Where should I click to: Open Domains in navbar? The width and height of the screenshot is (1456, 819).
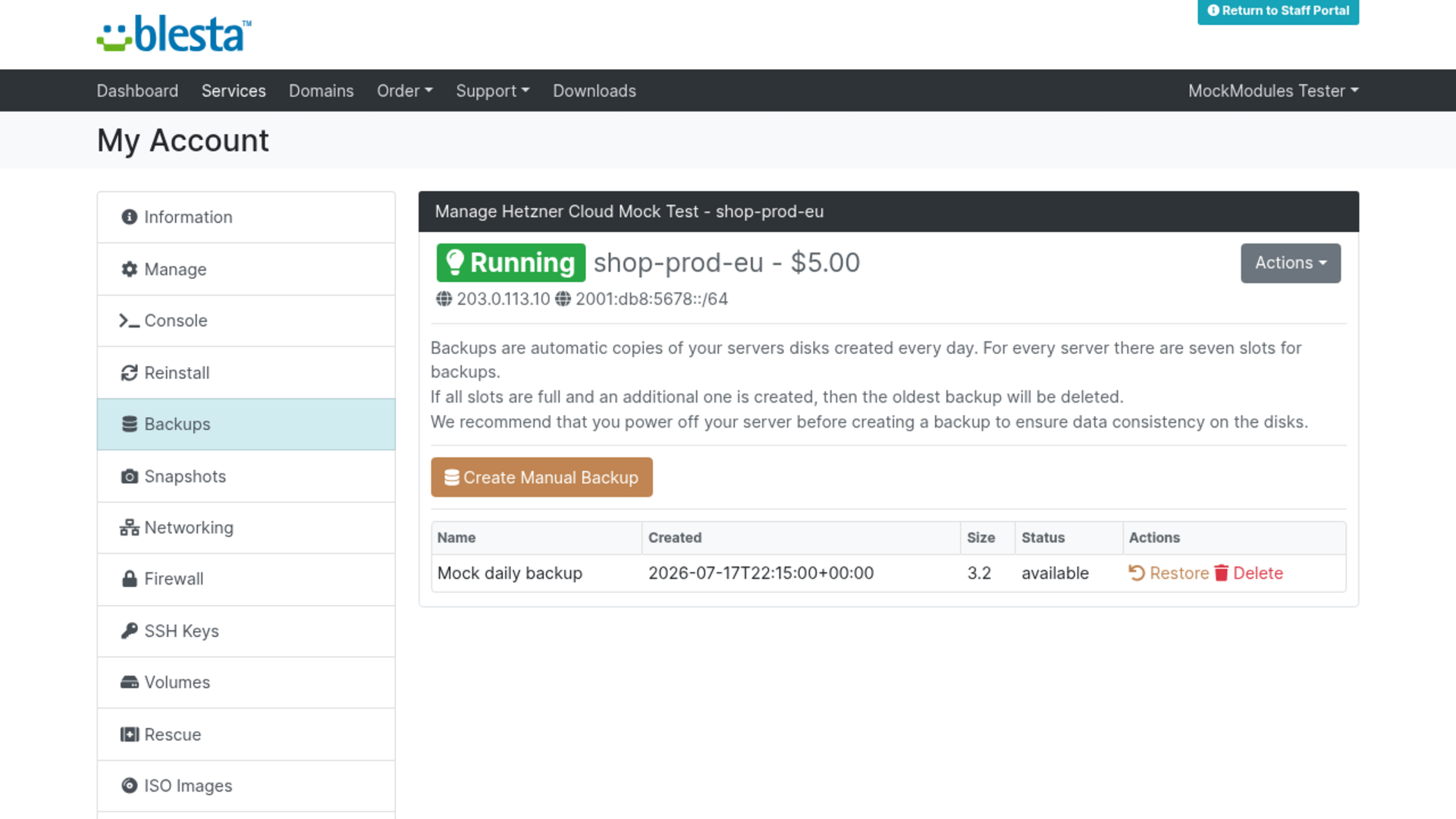coord(322,91)
